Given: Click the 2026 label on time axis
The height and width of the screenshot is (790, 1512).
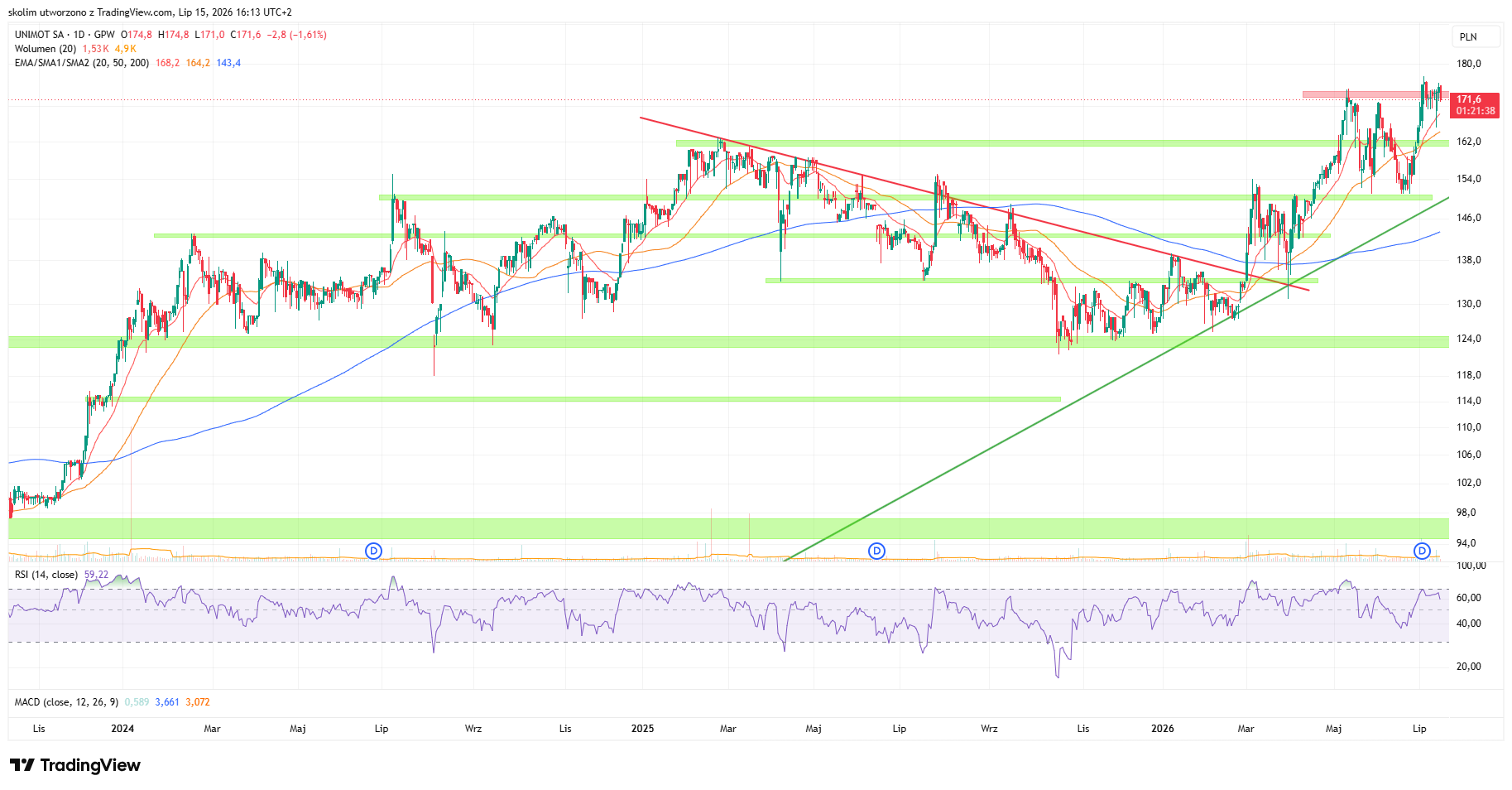Looking at the screenshot, I should 1163,729.
